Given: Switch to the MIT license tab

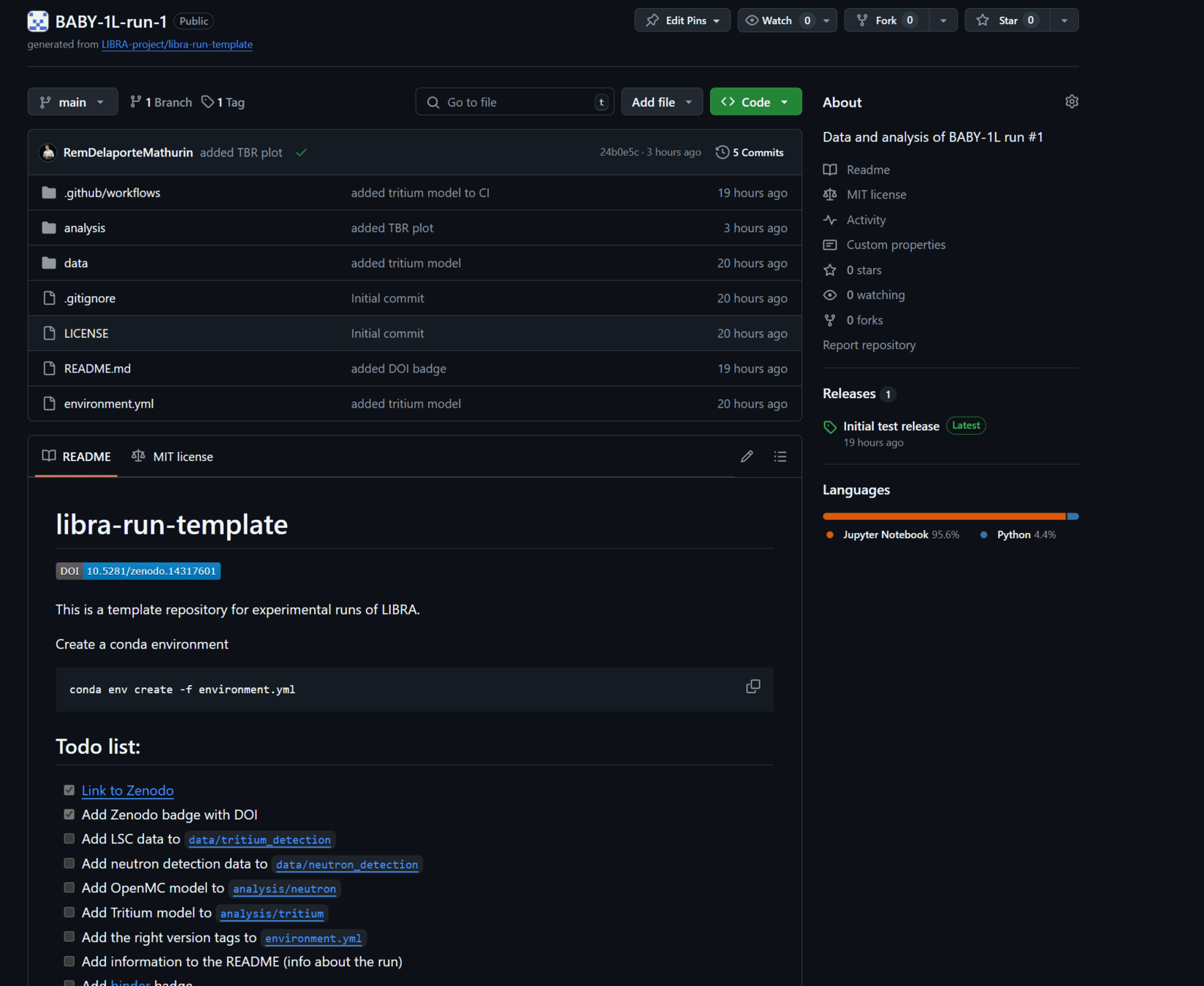Looking at the screenshot, I should click(172, 456).
